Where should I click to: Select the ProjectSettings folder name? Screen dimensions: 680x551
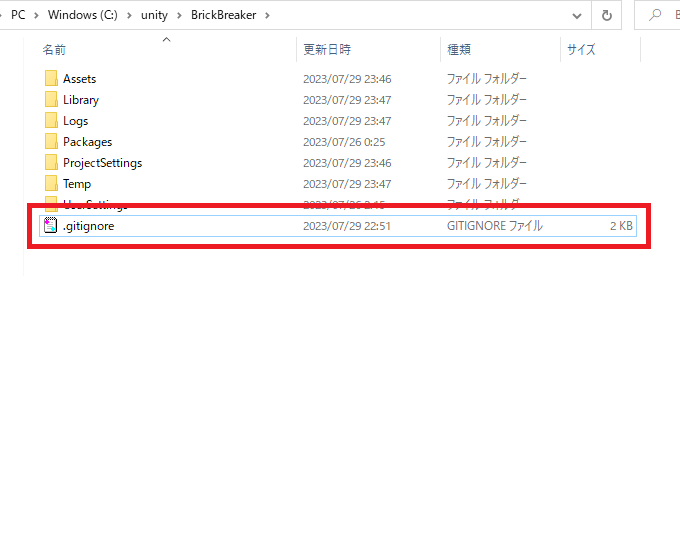pyautogui.click(x=102, y=163)
